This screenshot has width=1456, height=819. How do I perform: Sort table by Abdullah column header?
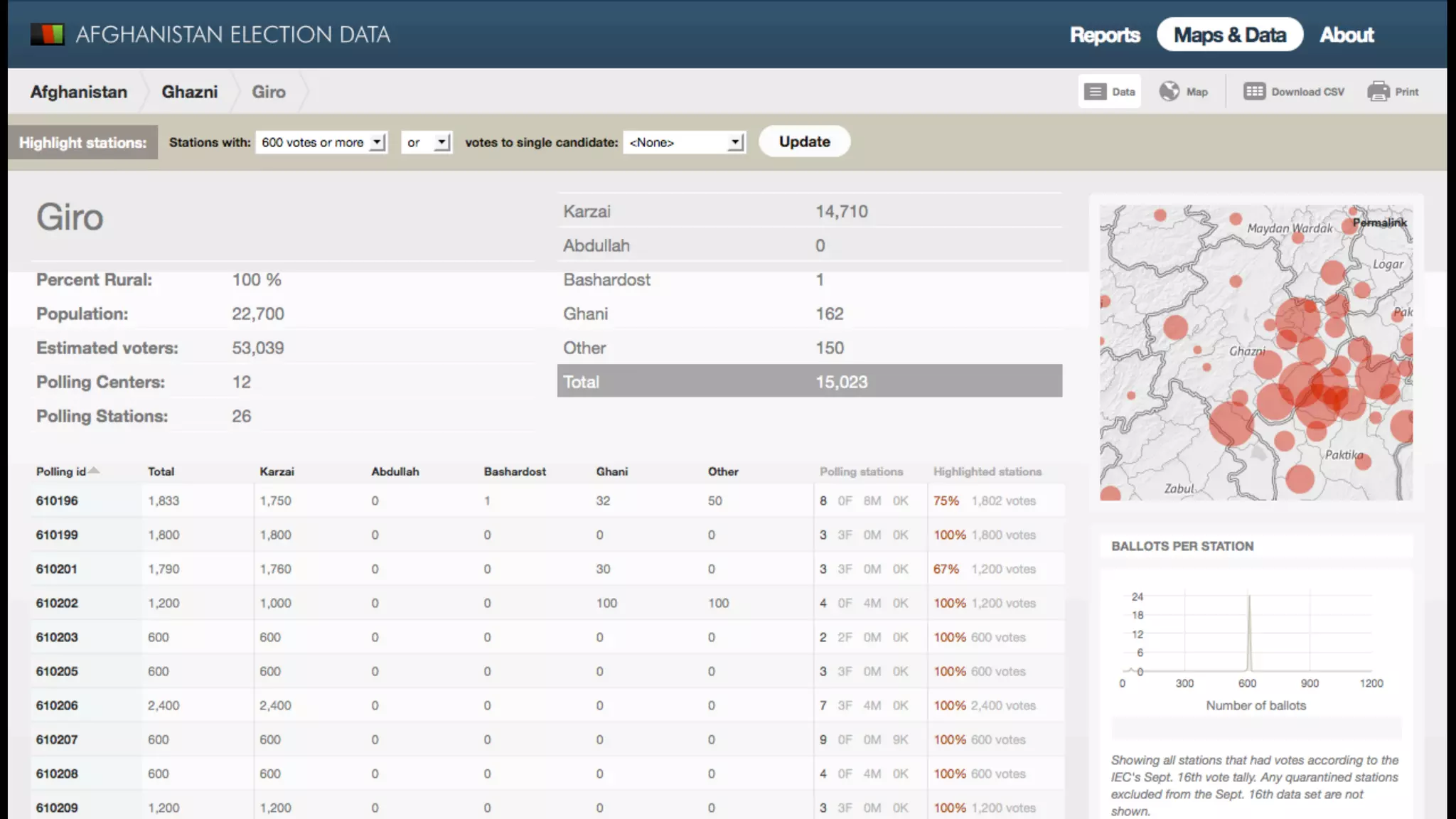[x=395, y=471]
